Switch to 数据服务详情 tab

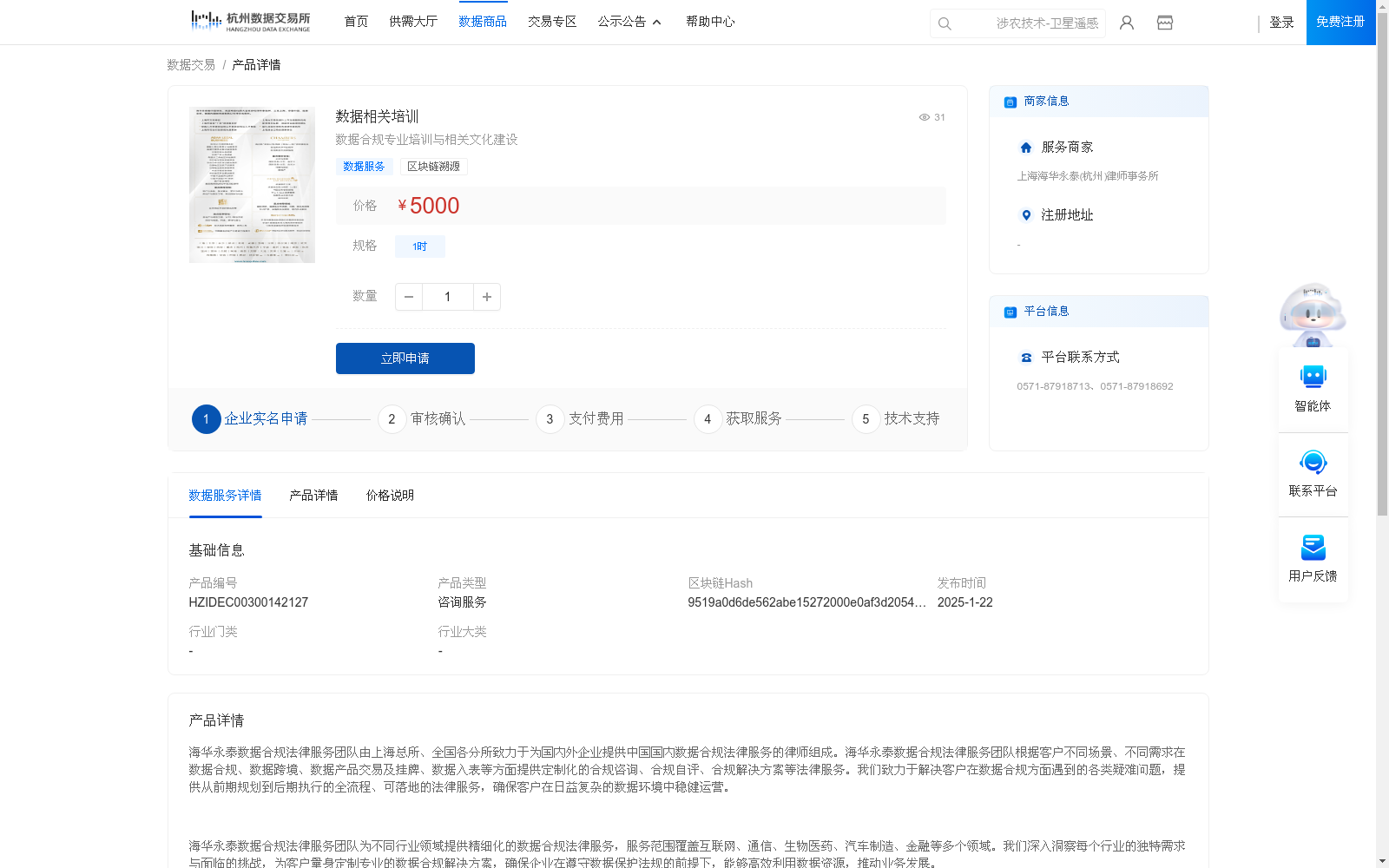coord(225,496)
